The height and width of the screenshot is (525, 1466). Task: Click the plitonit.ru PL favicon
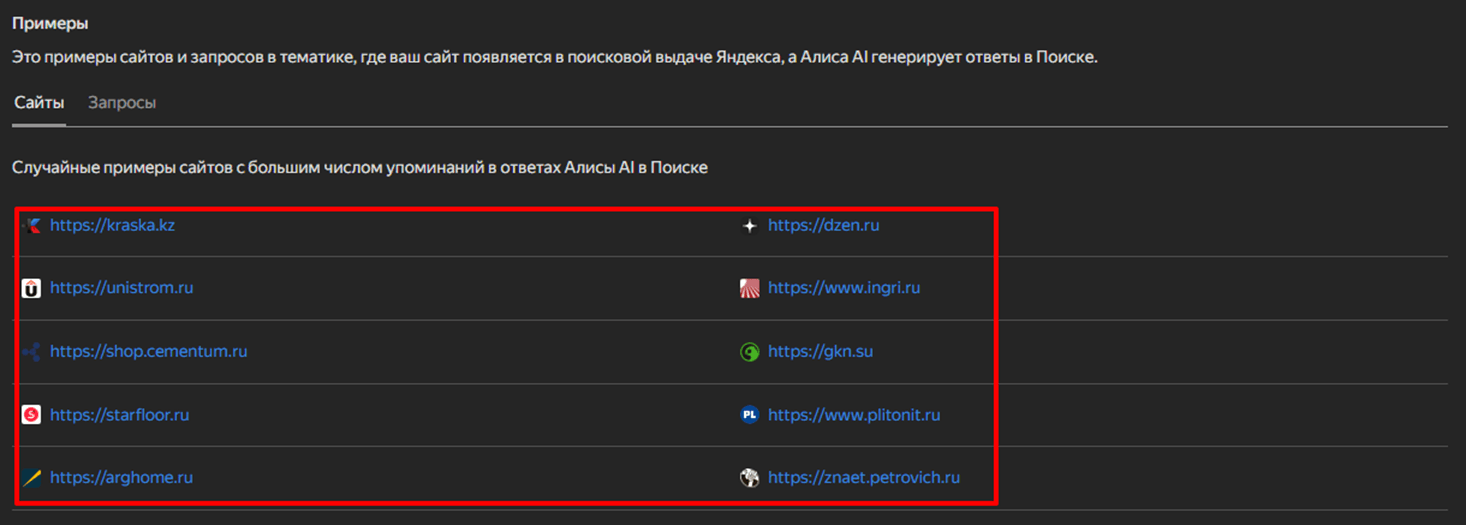(x=749, y=415)
